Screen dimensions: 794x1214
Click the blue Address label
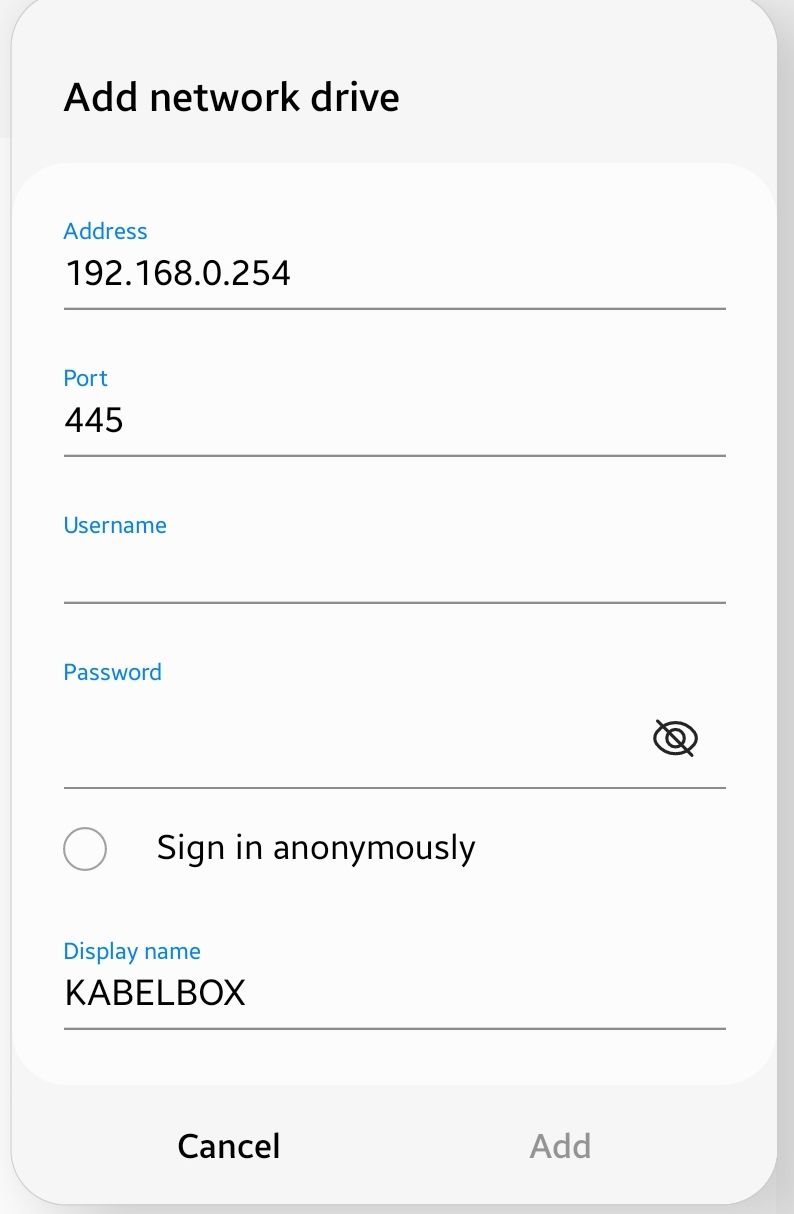point(105,231)
